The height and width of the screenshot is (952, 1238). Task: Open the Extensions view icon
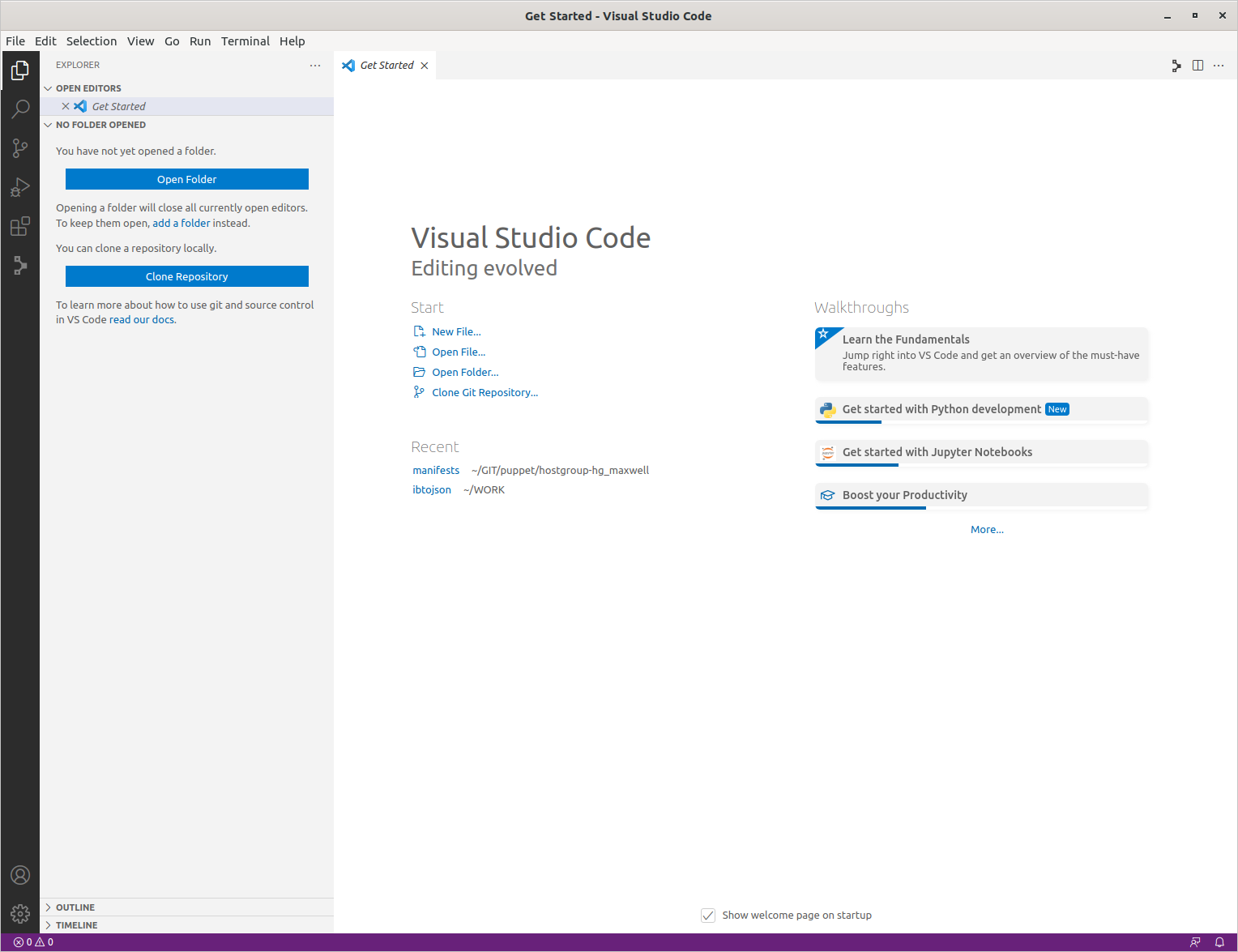20,227
